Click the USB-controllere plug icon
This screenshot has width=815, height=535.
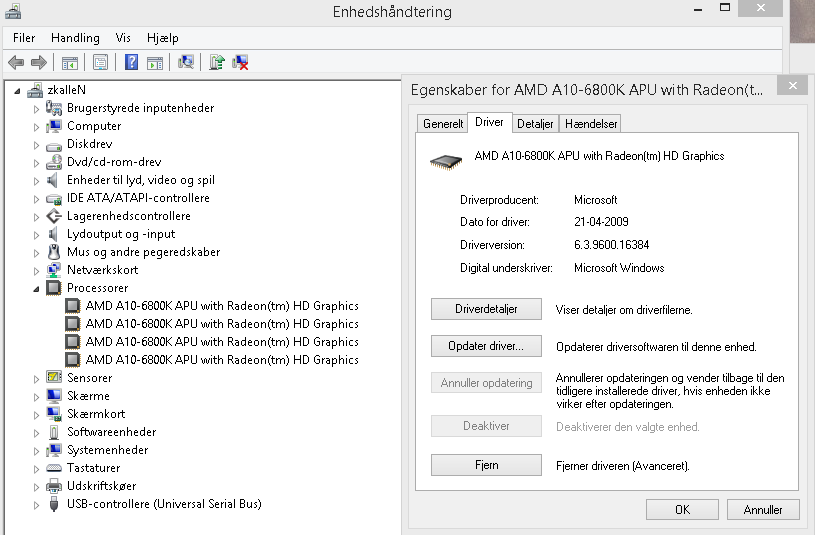[x=54, y=504]
